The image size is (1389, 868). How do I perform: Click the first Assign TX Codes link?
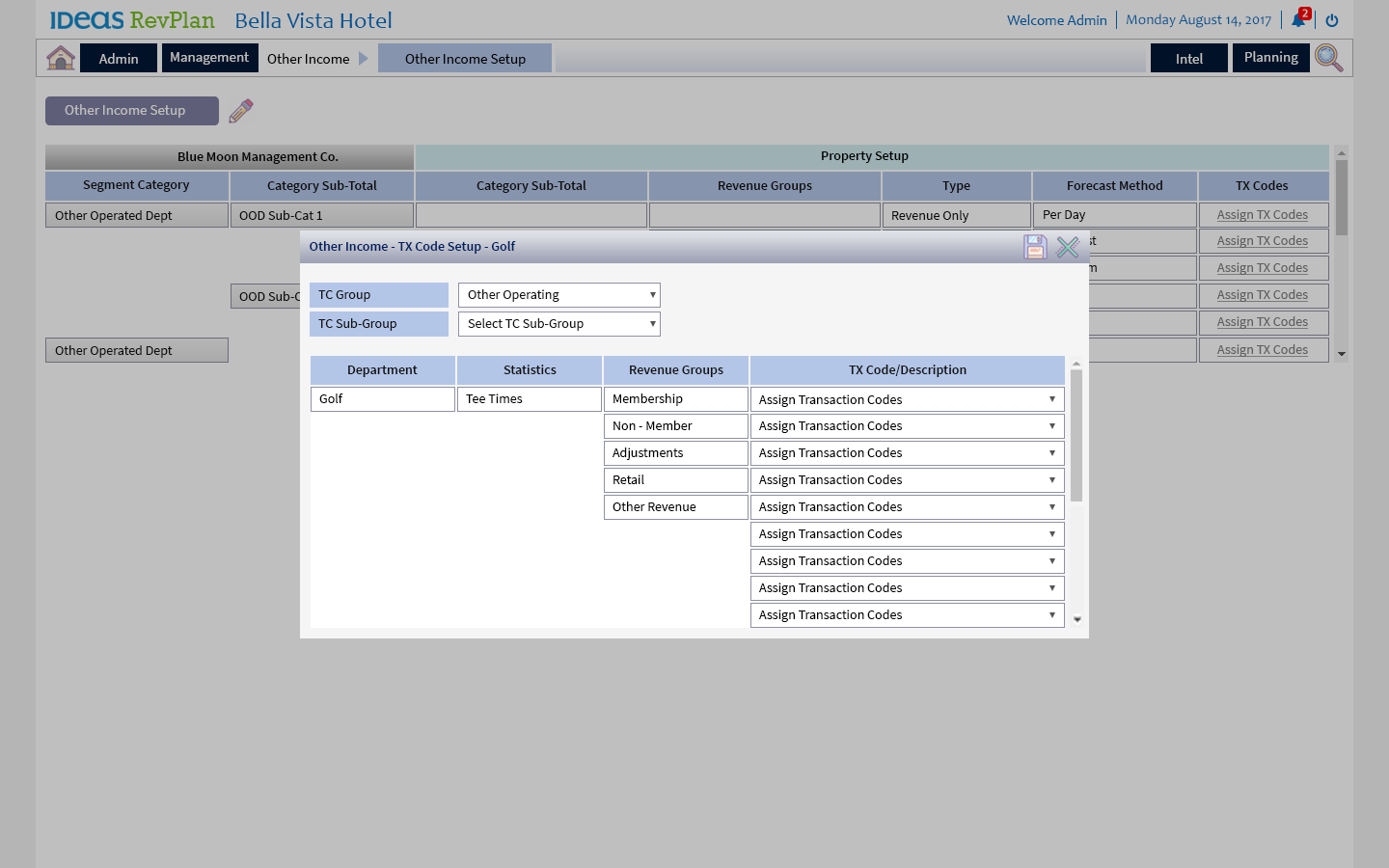pos(1262,215)
